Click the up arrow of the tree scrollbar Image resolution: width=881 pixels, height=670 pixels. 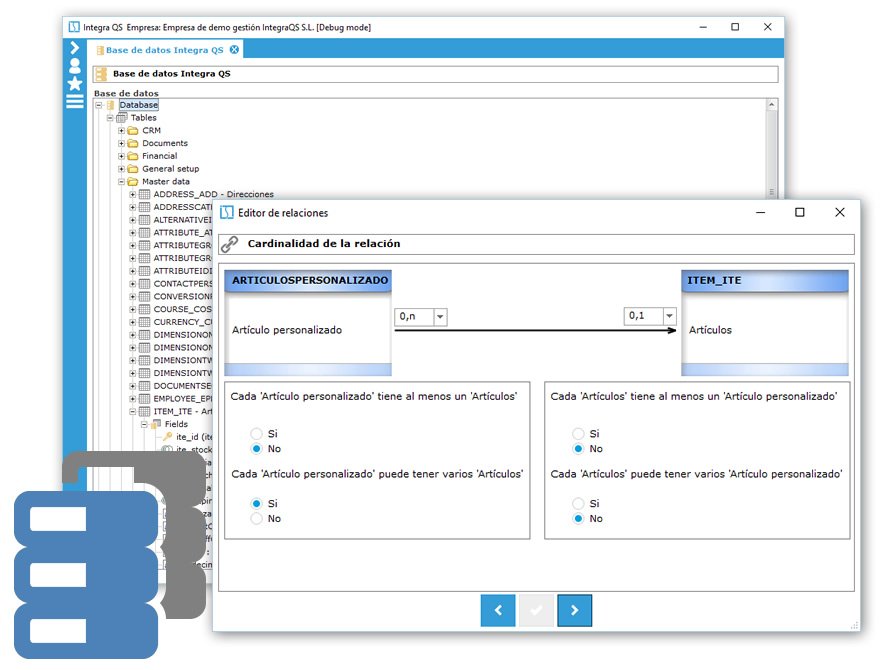772,105
